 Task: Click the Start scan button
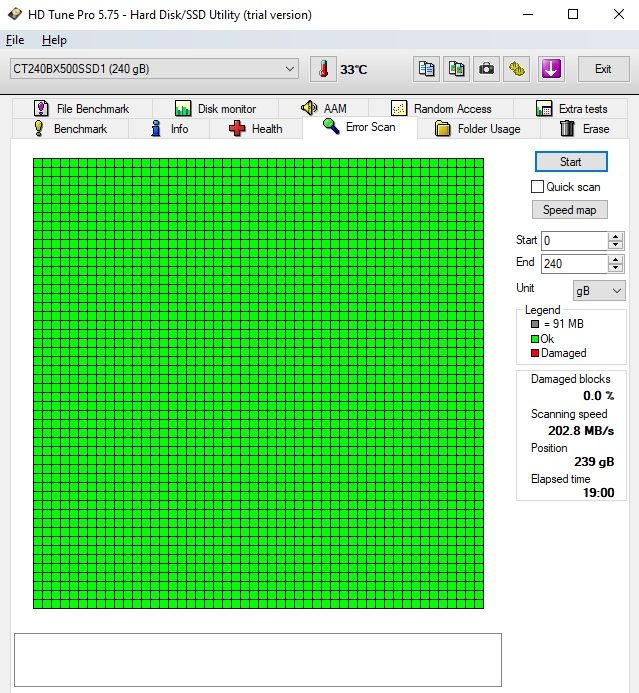[571, 162]
